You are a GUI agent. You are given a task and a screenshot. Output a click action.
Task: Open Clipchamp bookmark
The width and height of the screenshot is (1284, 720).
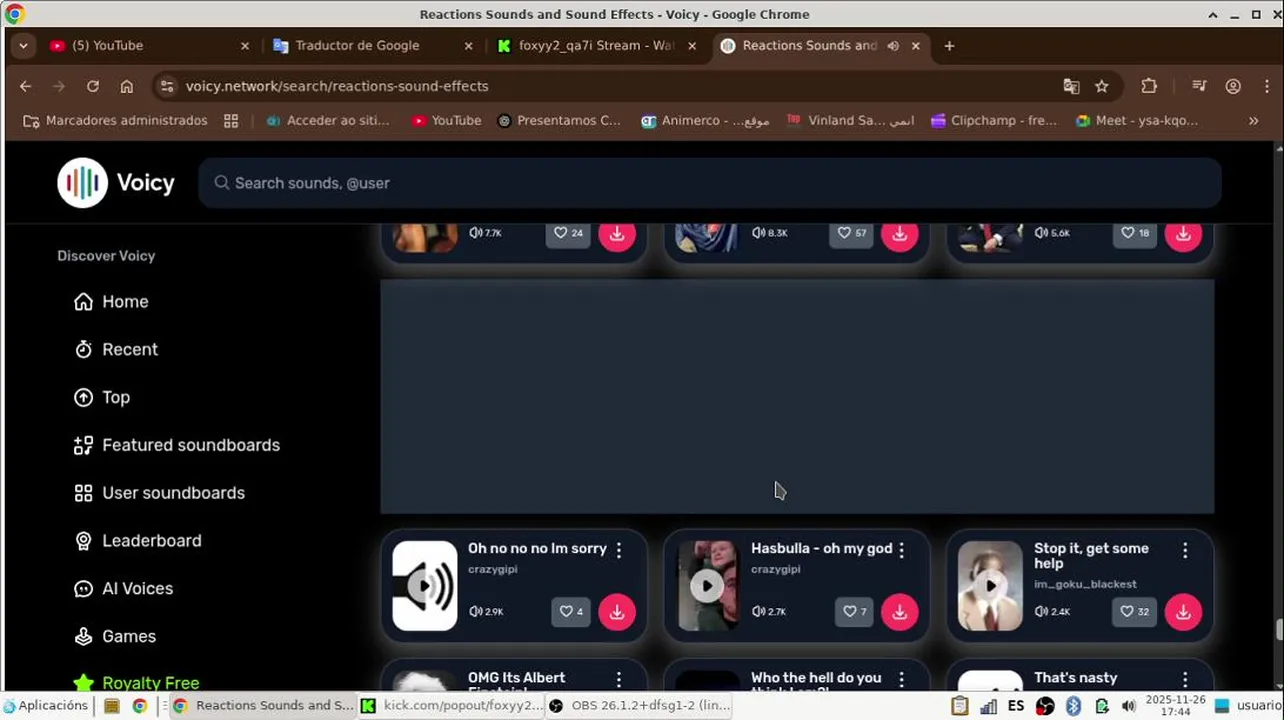[993, 121]
